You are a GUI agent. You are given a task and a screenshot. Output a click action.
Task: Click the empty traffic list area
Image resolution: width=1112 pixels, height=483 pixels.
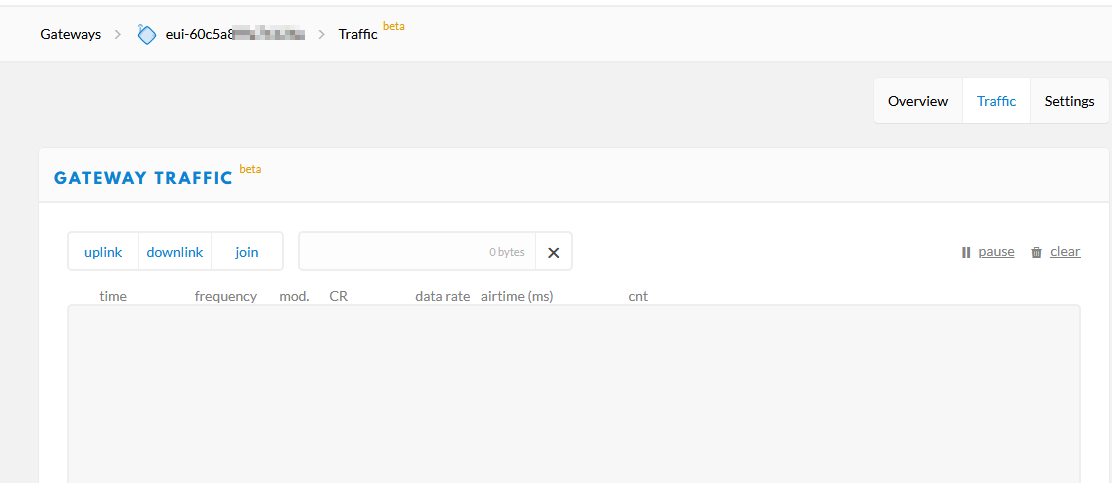point(574,394)
